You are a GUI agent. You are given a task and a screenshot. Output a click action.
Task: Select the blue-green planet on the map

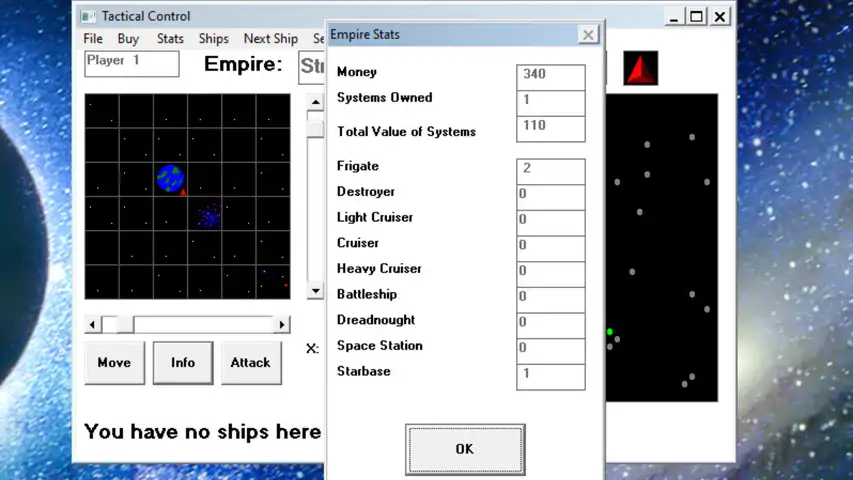click(x=170, y=179)
